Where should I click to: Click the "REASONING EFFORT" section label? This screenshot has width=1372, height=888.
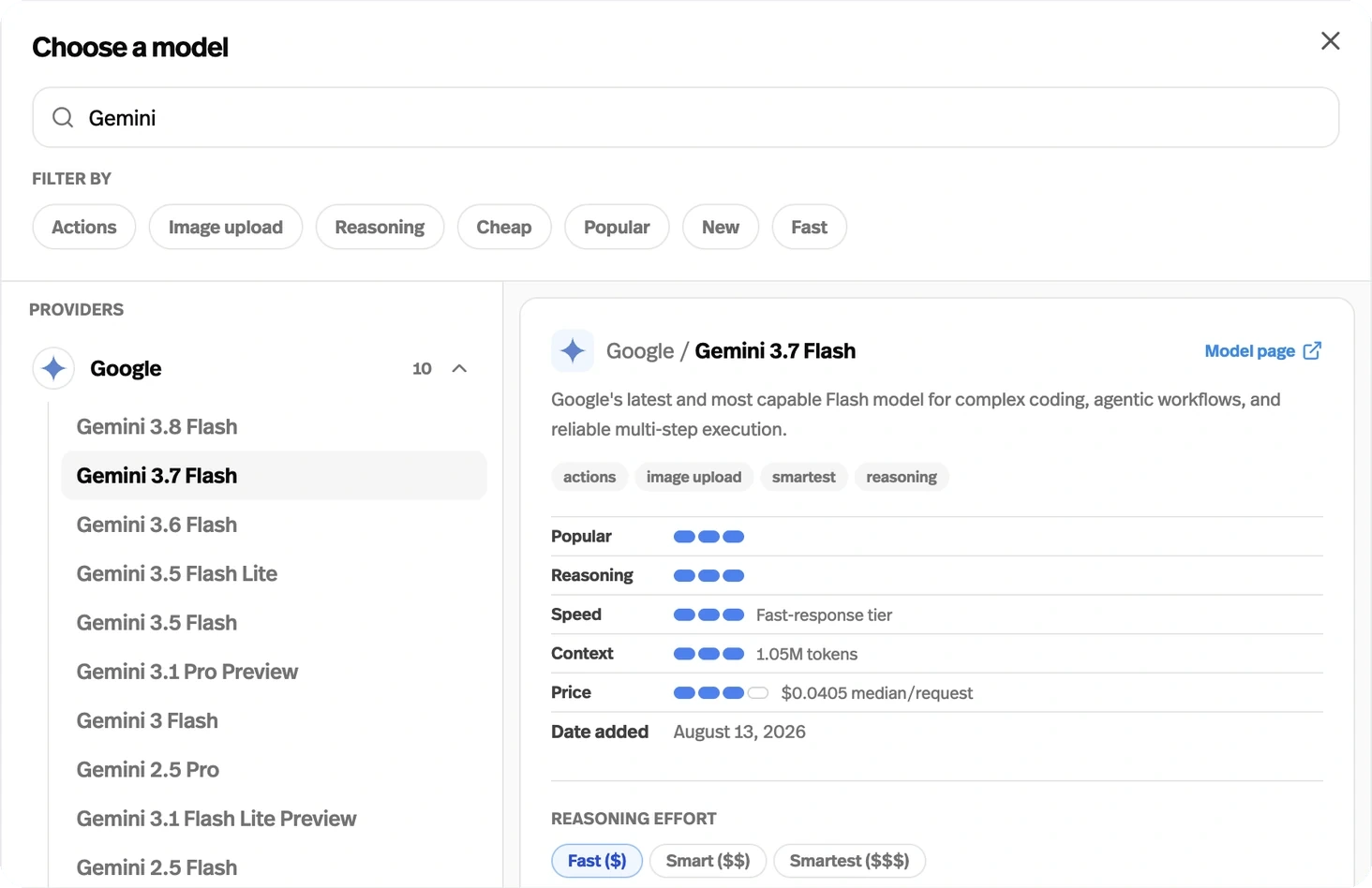pyautogui.click(x=634, y=819)
